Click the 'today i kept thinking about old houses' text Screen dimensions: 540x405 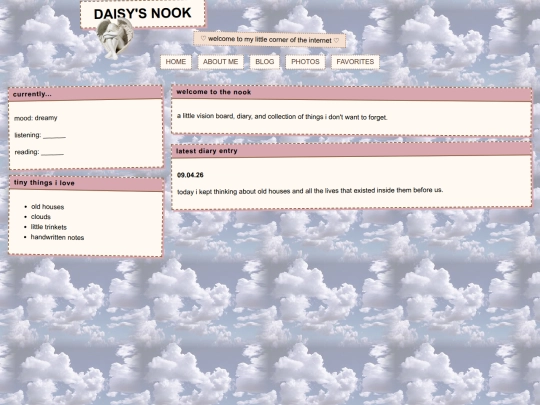(x=310, y=191)
